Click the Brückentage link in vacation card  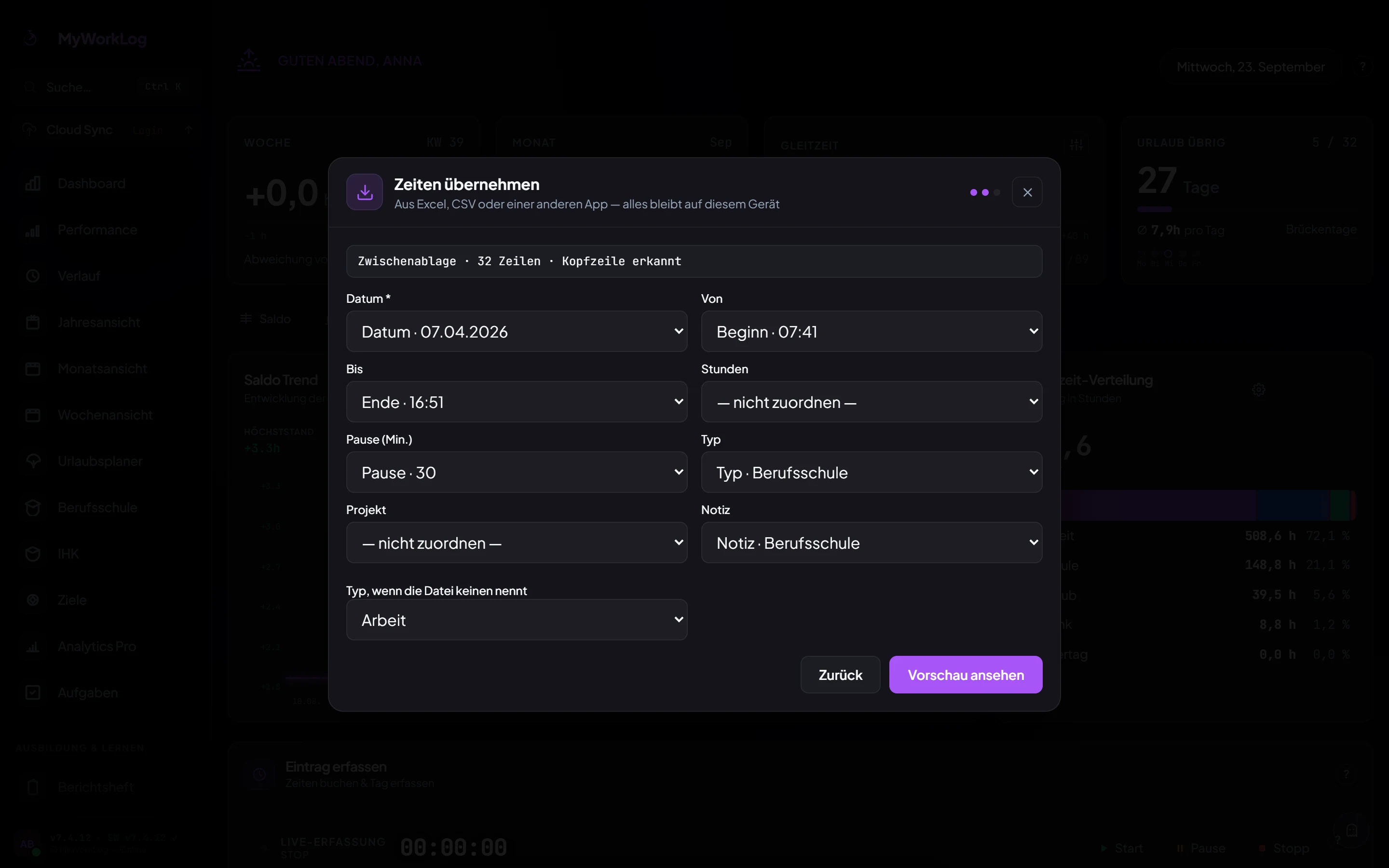(1321, 229)
